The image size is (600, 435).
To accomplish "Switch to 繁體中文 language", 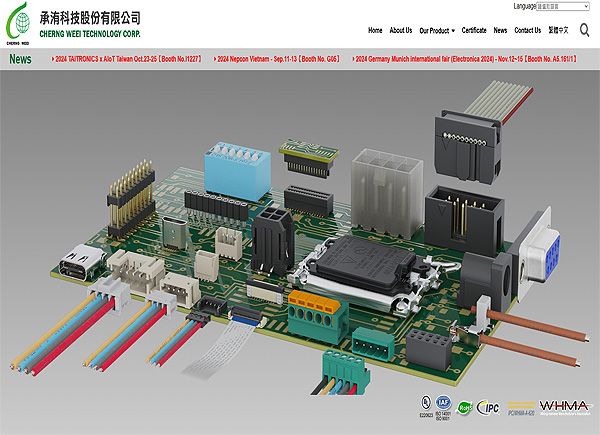I will tap(559, 31).
